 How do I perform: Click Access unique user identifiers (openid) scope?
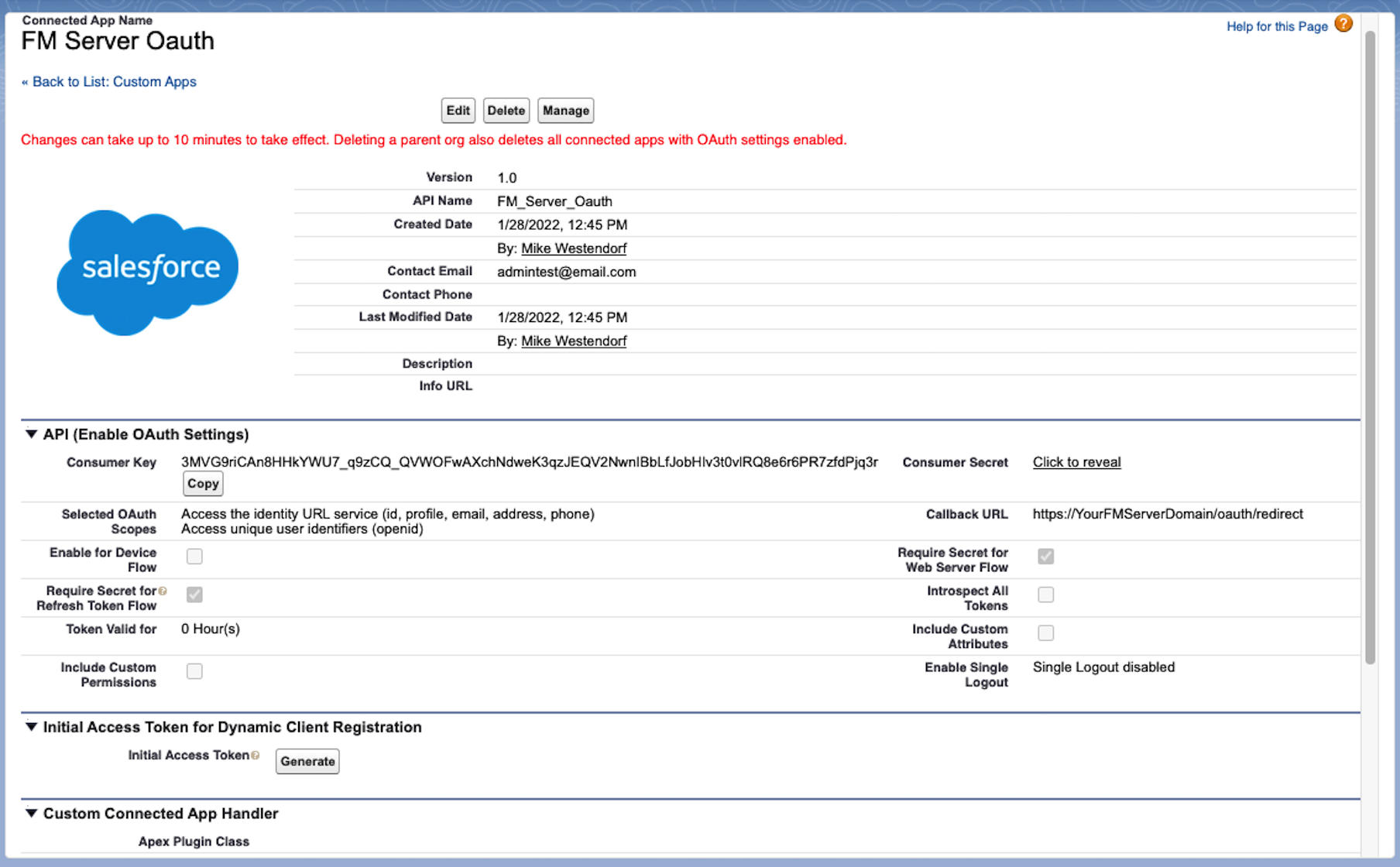[x=302, y=529]
